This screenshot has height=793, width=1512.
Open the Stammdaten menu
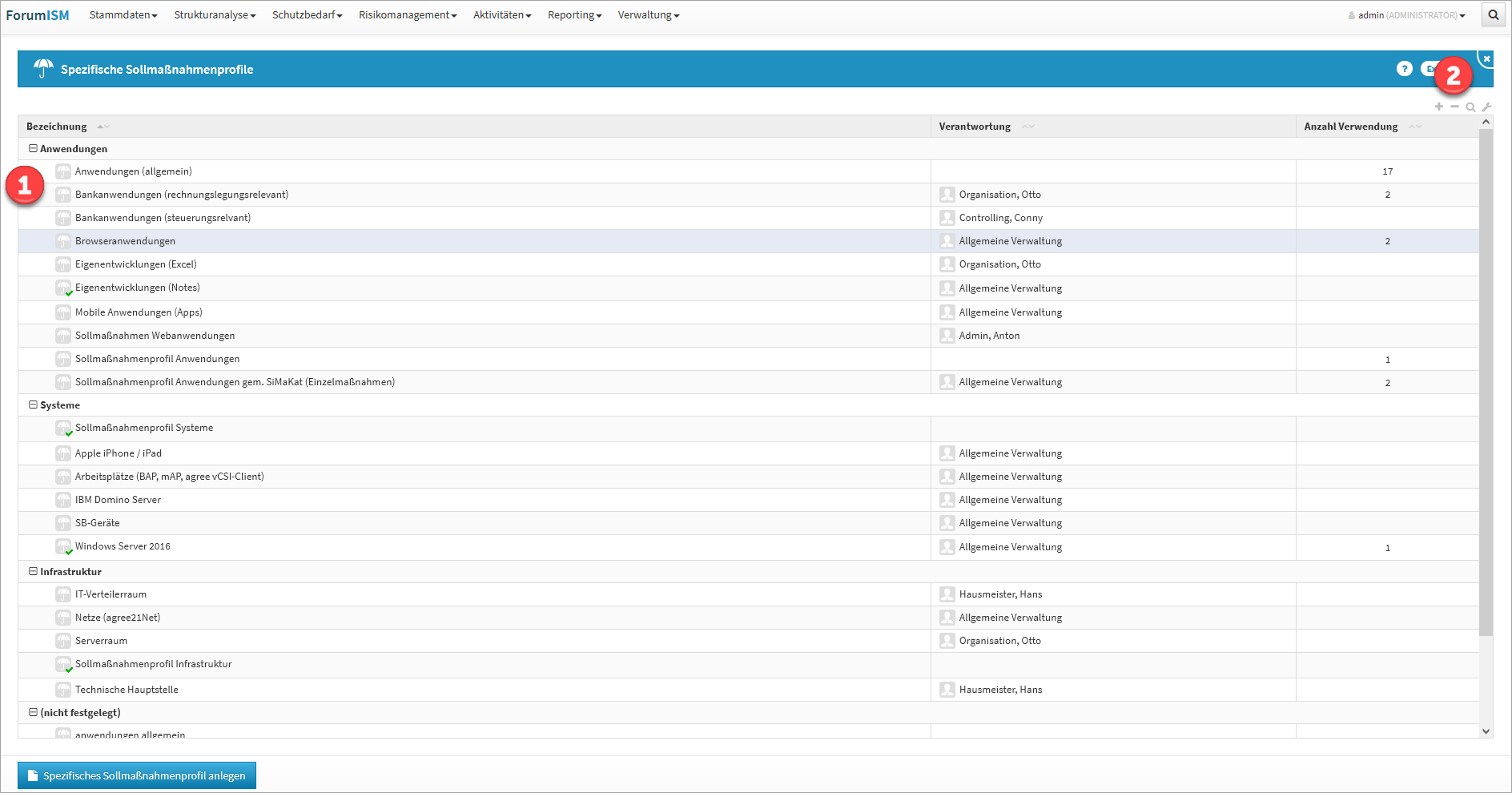pyautogui.click(x=123, y=15)
